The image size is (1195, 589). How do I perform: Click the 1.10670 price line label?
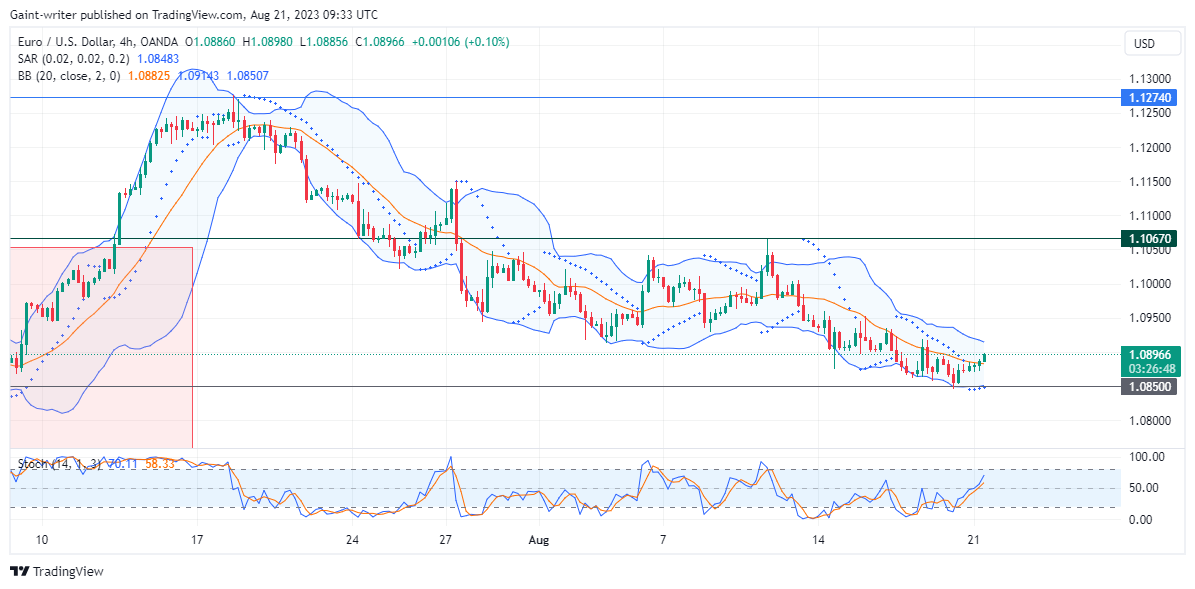point(1149,238)
